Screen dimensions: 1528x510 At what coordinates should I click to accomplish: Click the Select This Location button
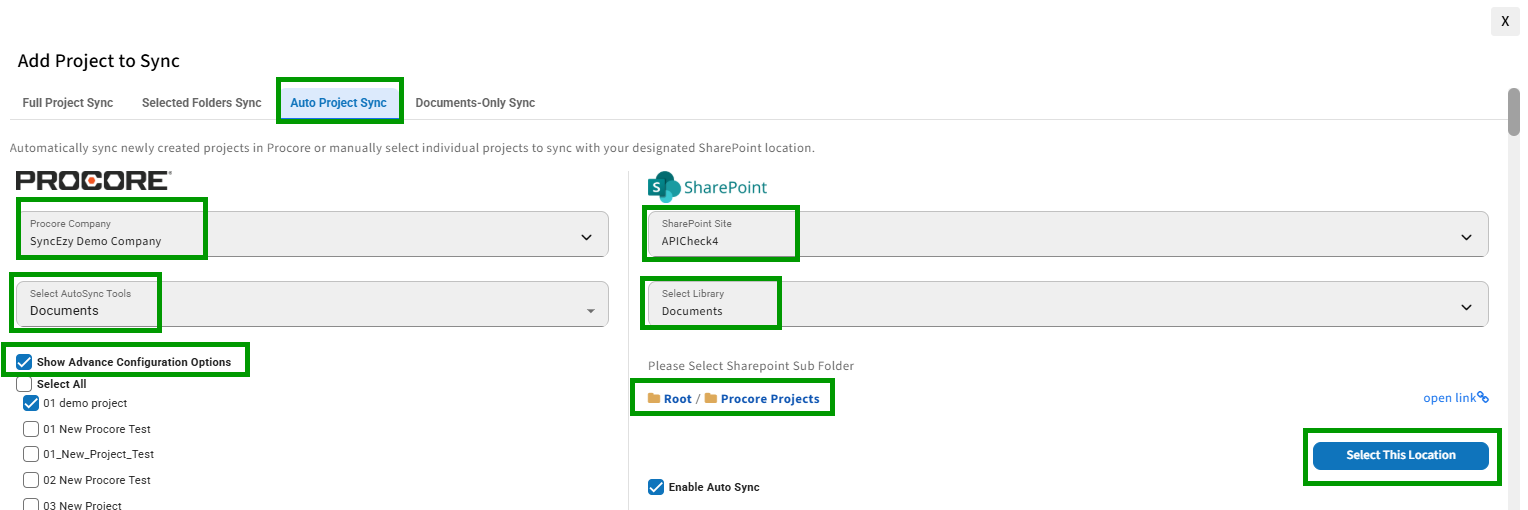(x=1401, y=455)
